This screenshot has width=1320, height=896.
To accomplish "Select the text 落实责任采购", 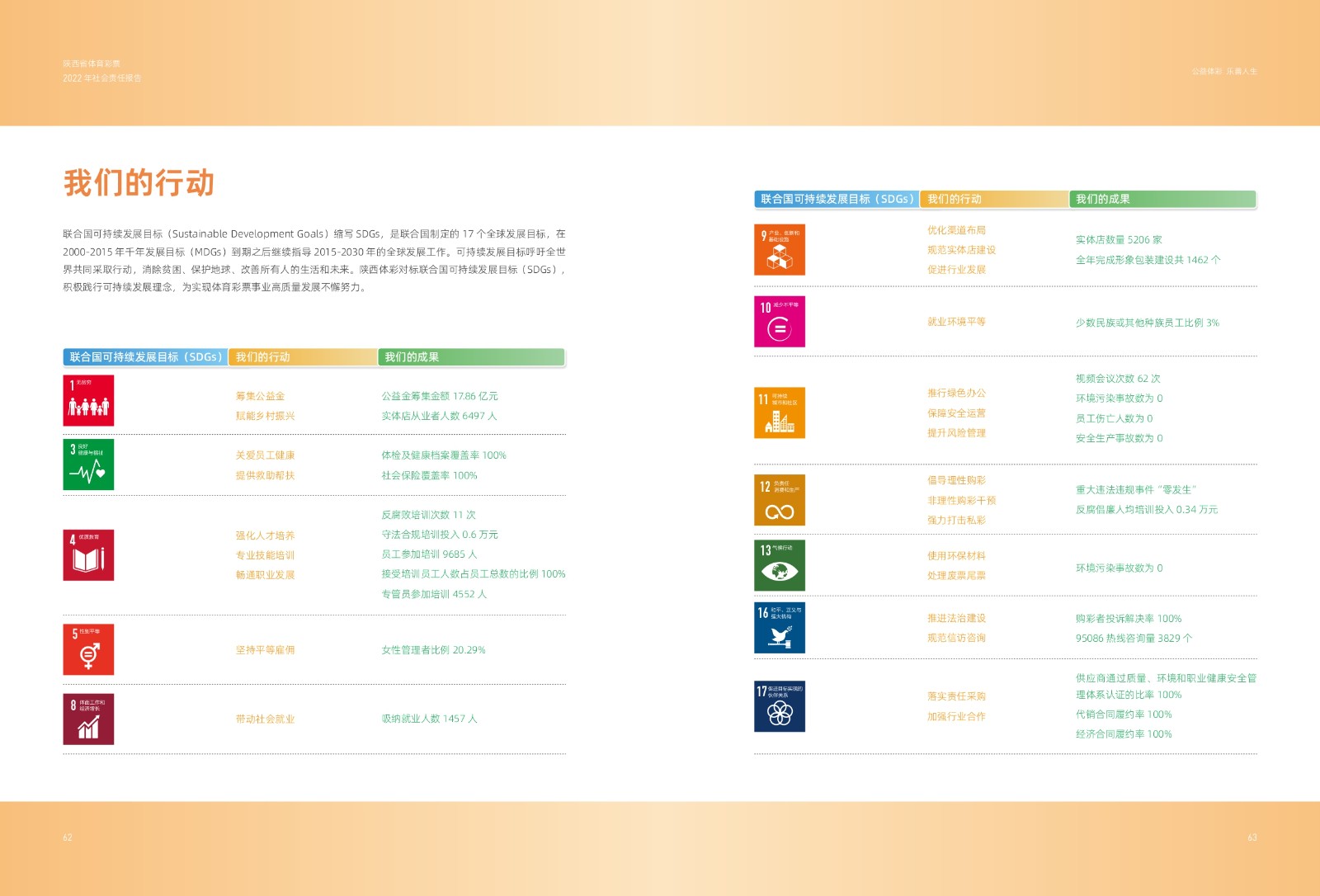I will [x=956, y=696].
